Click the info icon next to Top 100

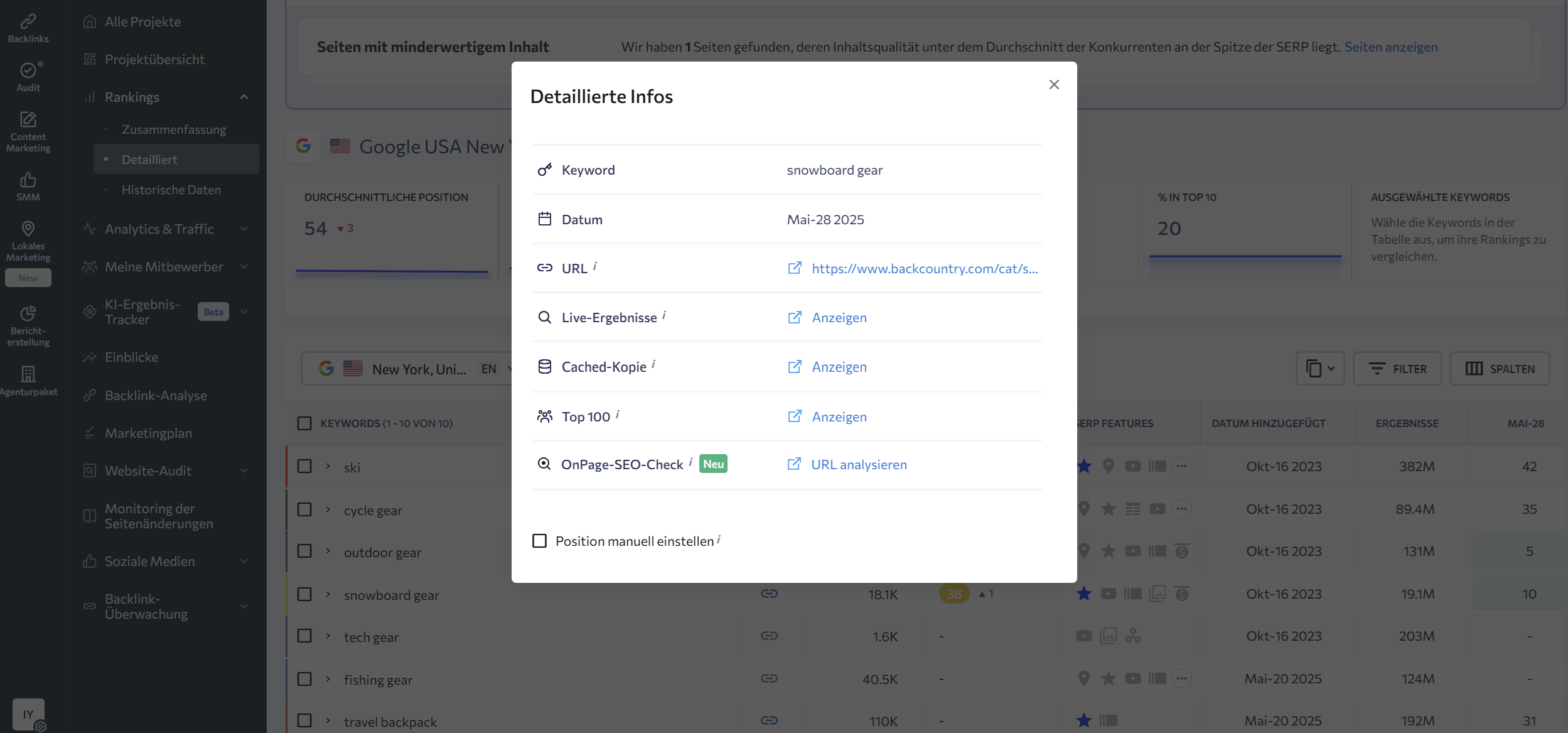618,414
